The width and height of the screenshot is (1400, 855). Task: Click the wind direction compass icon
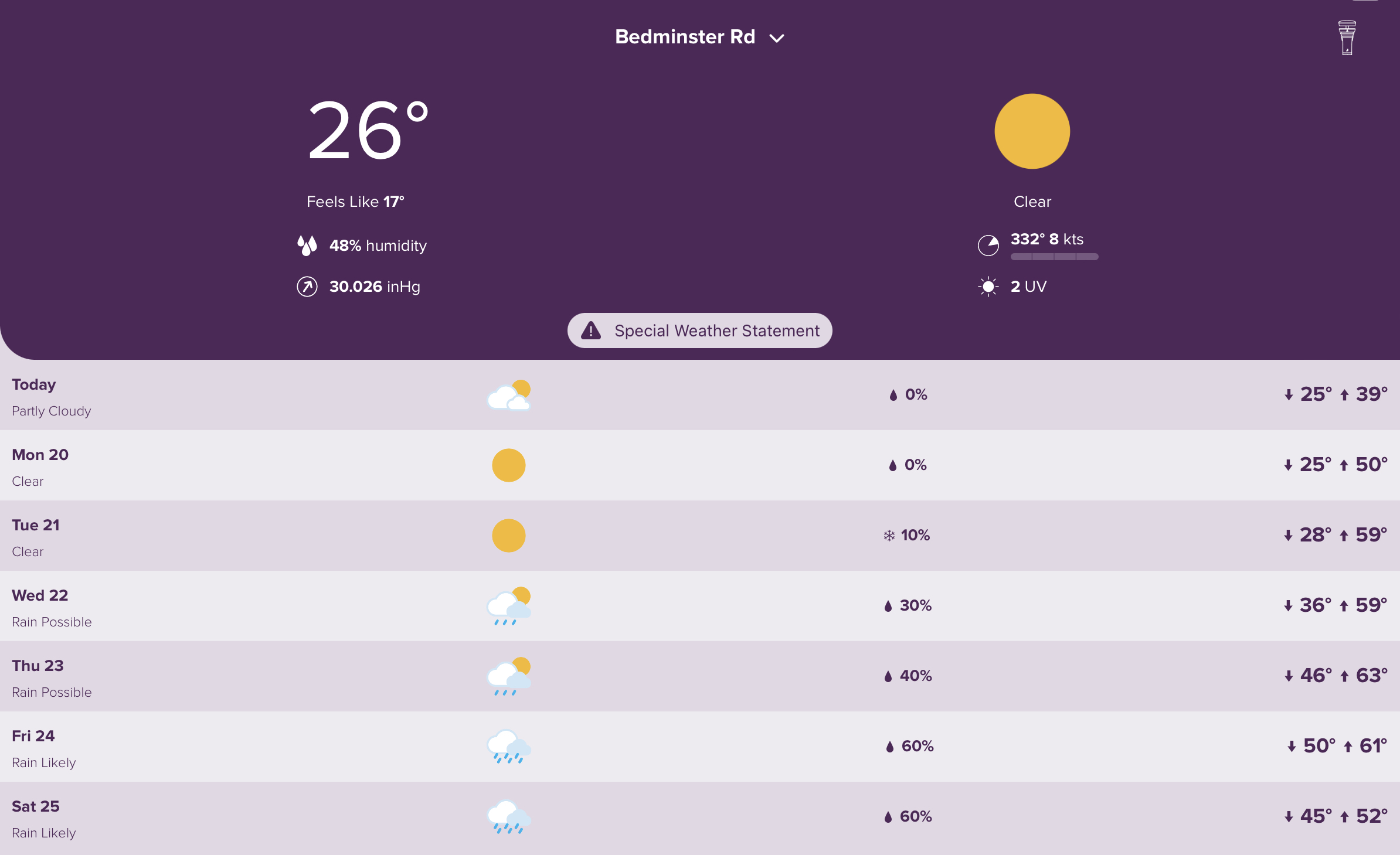(x=988, y=245)
